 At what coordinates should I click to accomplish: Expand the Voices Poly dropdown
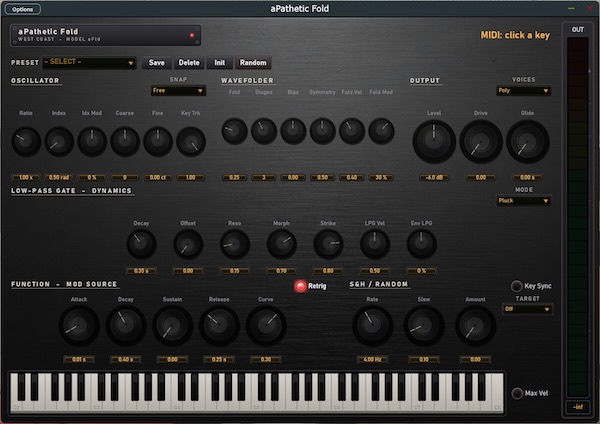[x=523, y=91]
